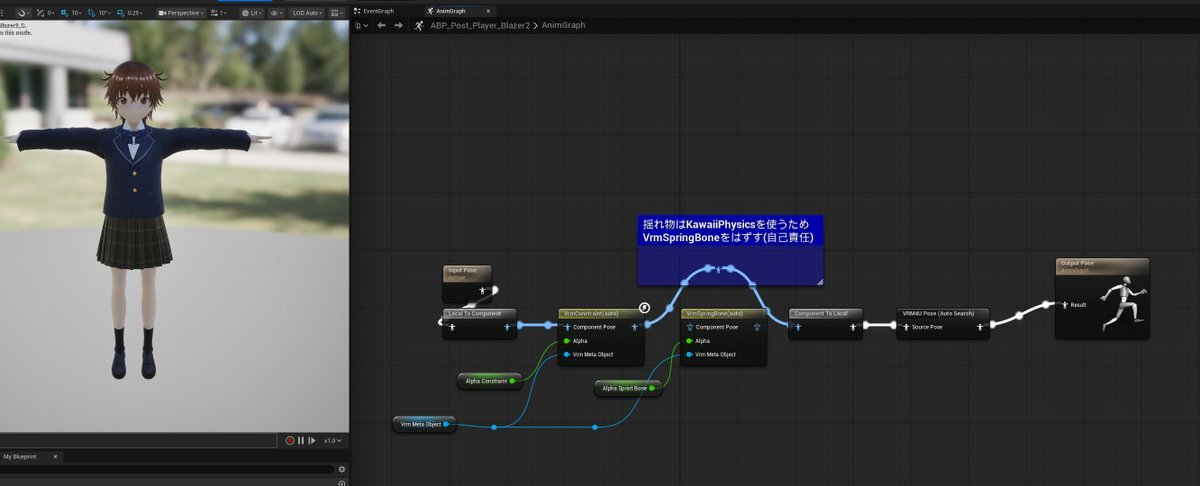The image size is (1200, 486).
Task: Click the fast-path lightning icon on VrmConstraint
Action: point(645,308)
